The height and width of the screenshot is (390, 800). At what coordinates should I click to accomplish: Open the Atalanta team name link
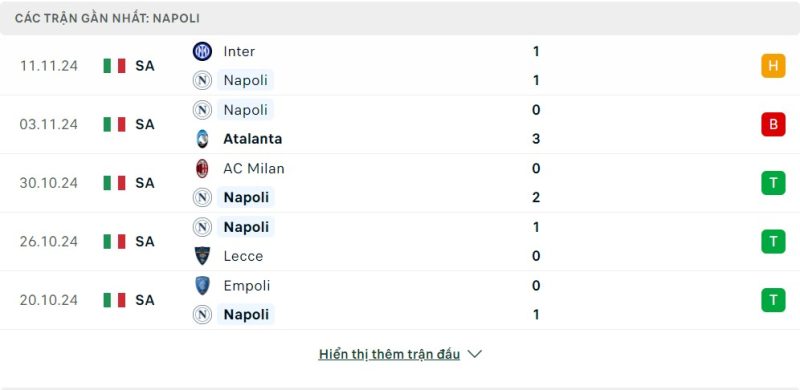click(x=253, y=139)
